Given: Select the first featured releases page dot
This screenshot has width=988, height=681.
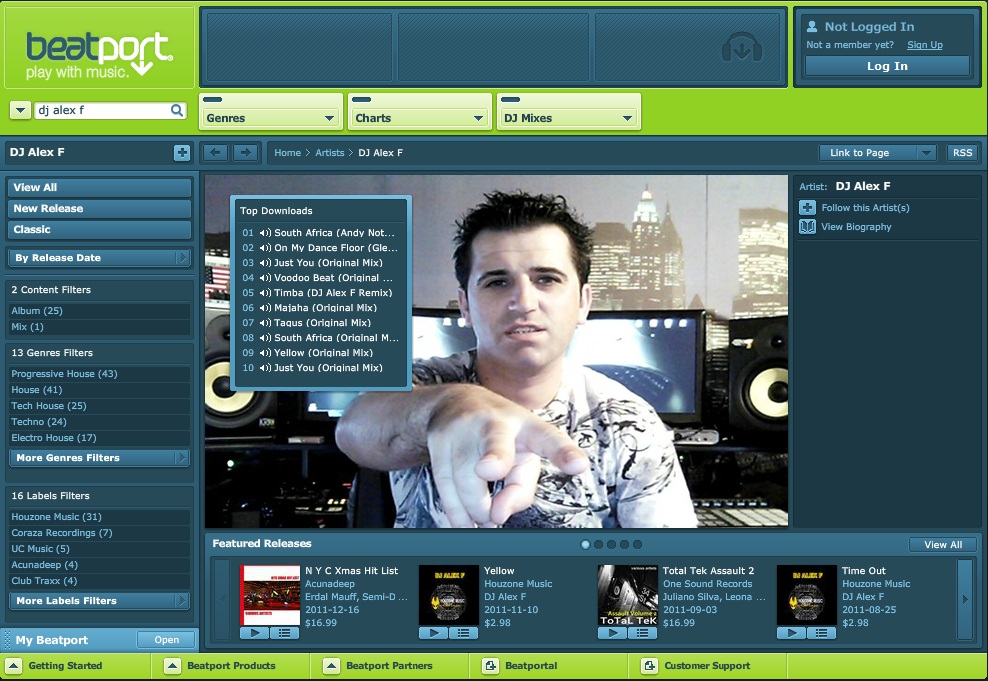Looking at the screenshot, I should pyautogui.click(x=585, y=544).
